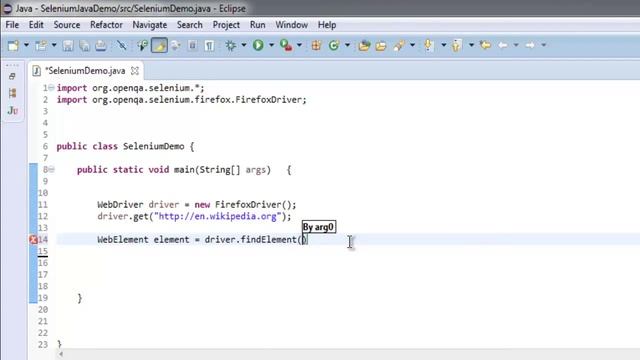This screenshot has height=360, width=640.
Task: Open the Refactor menu
Action: 106,25
